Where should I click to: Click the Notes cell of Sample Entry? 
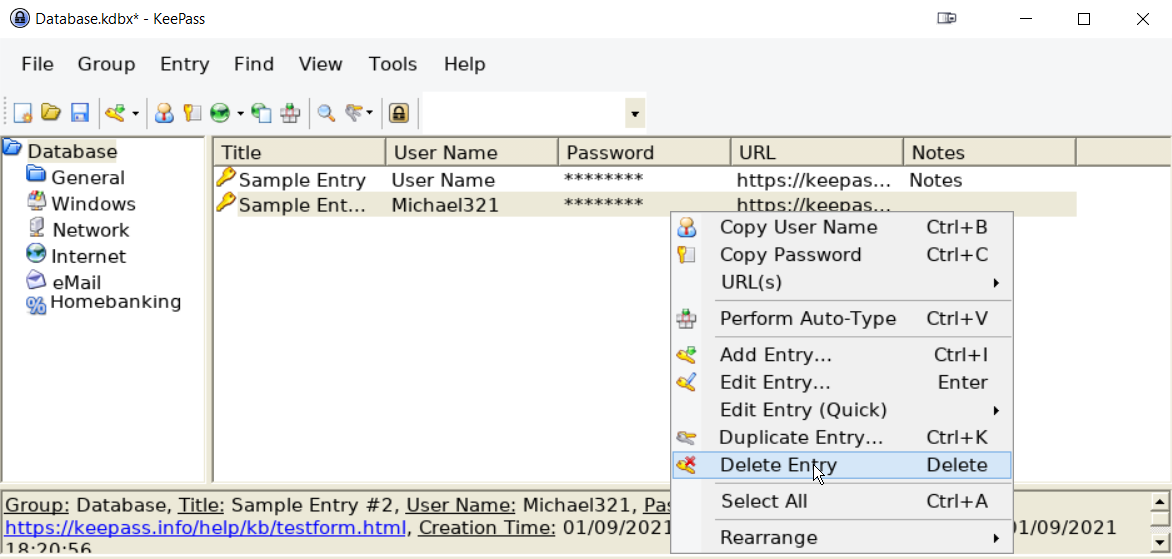(936, 180)
